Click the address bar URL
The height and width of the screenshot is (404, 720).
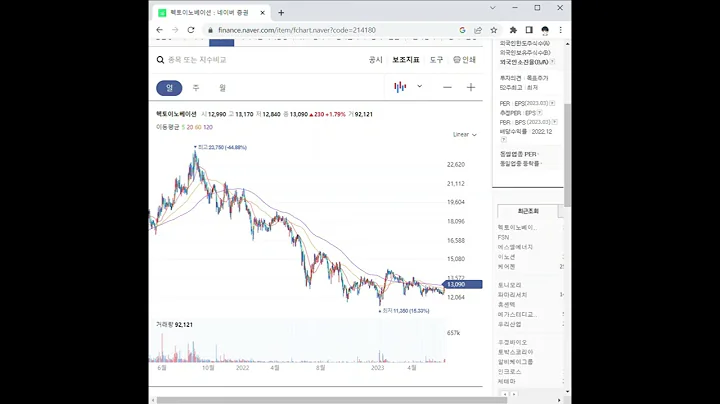coord(297,30)
